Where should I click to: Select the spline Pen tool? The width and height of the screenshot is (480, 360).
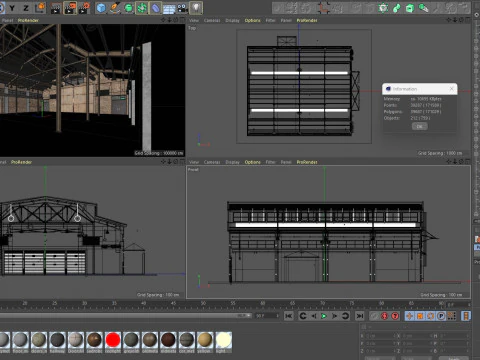coord(115,8)
